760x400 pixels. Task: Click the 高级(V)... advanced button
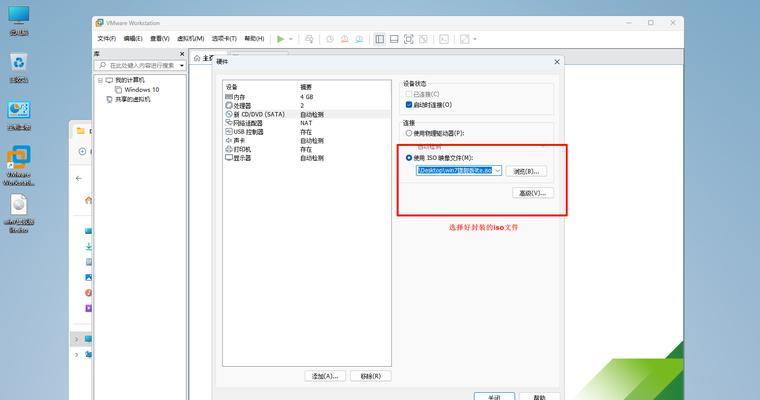tap(533, 193)
